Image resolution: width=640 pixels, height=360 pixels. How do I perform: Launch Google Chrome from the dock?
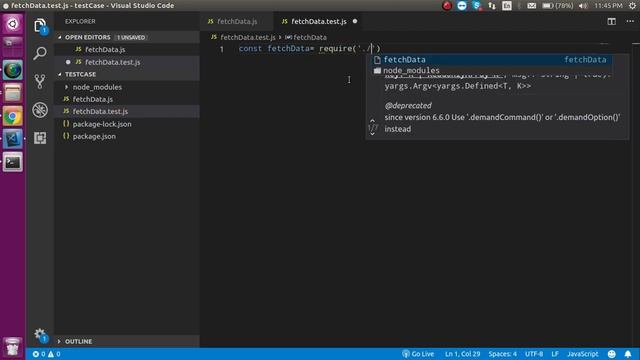pyautogui.click(x=13, y=117)
